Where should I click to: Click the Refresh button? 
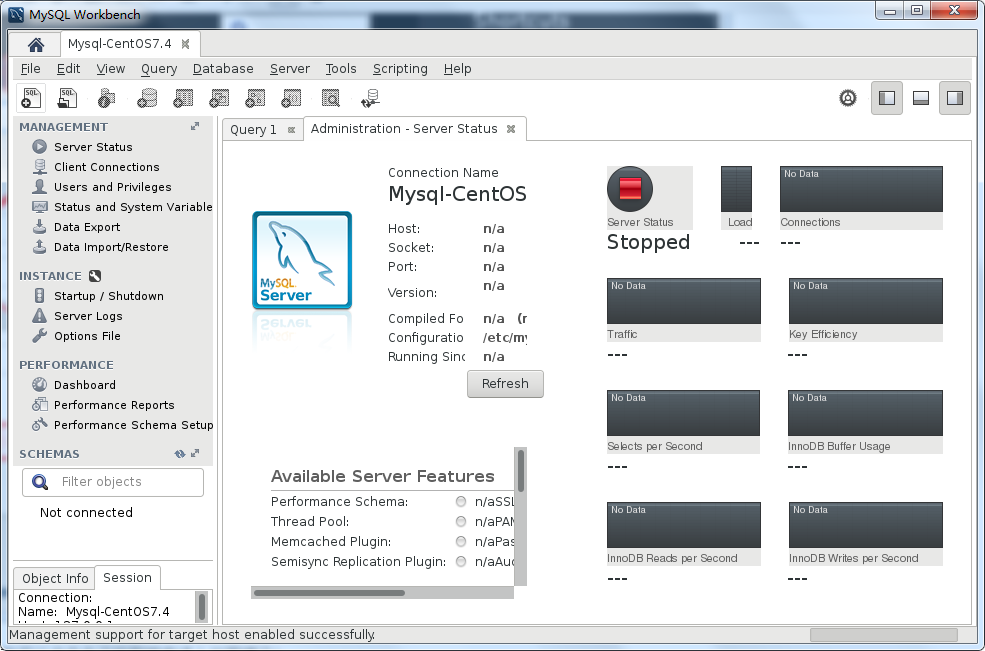pos(505,383)
